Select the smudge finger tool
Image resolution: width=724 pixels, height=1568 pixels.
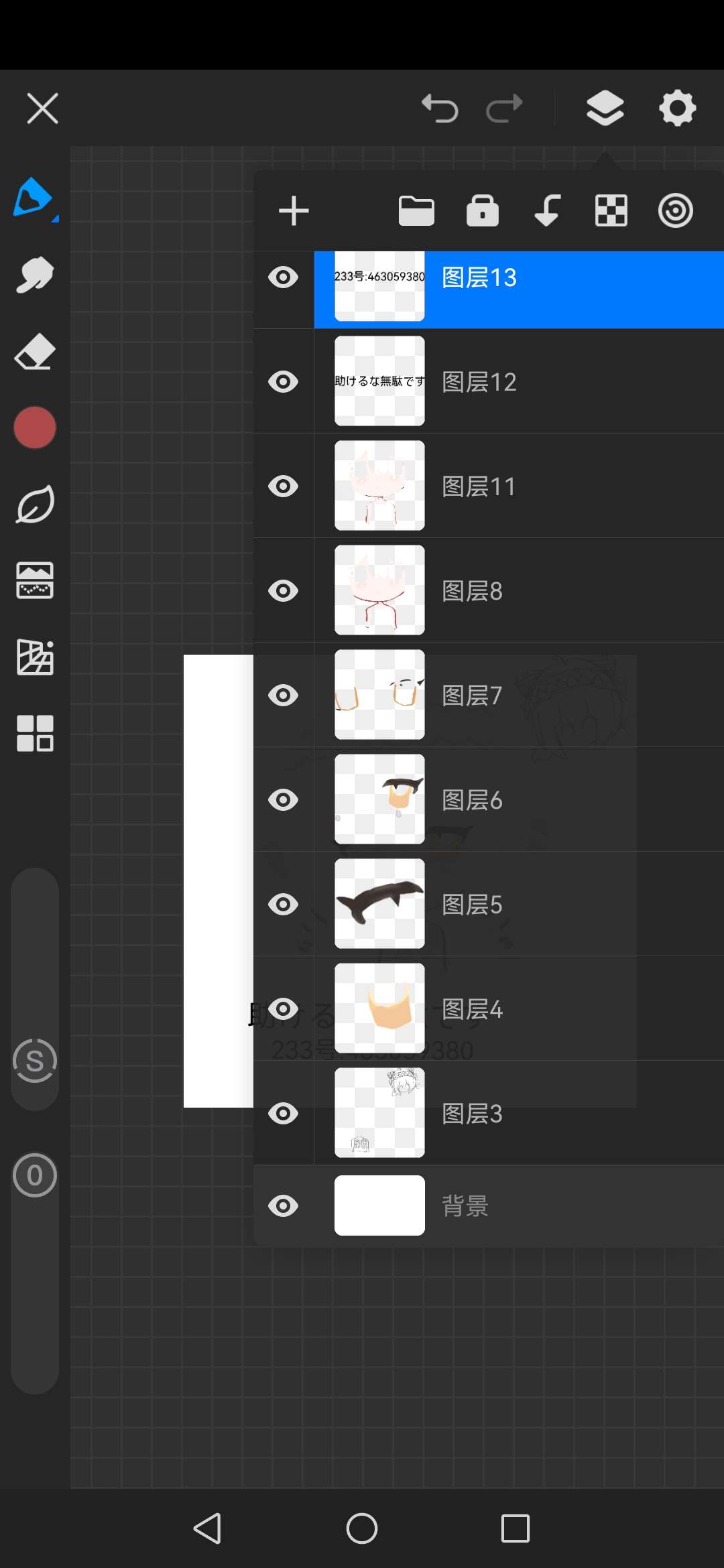(x=35, y=275)
